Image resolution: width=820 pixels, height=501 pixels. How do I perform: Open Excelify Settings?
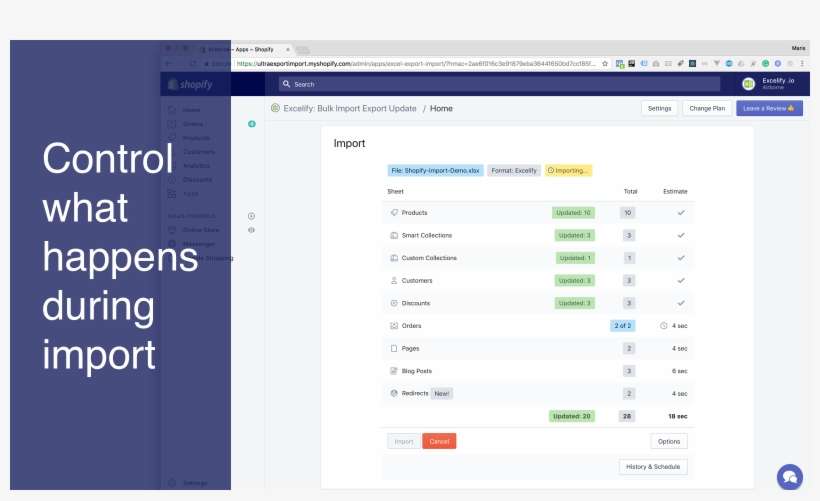[659, 108]
